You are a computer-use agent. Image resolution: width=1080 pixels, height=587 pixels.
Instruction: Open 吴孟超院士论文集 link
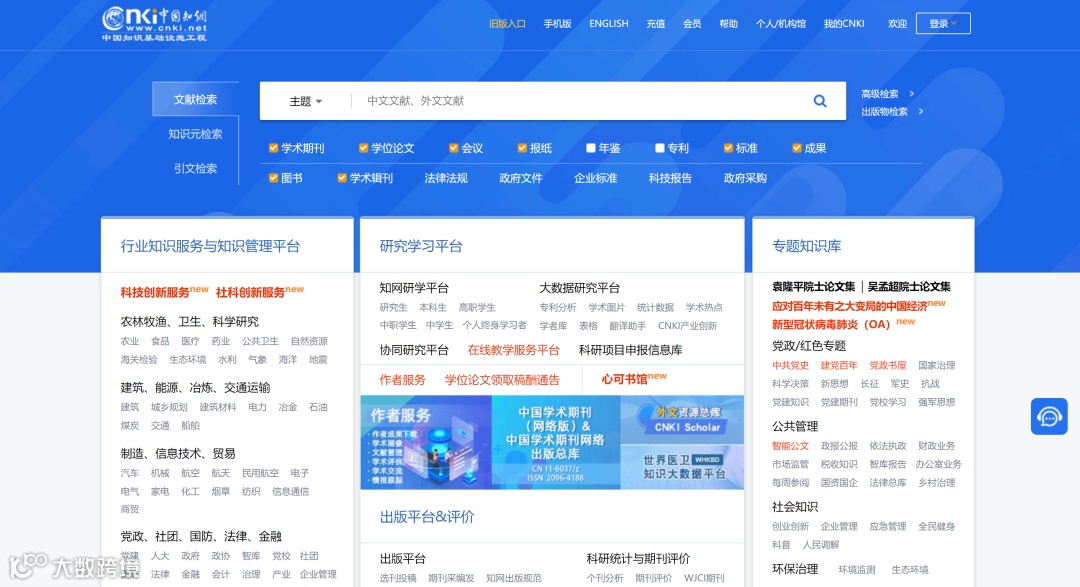coord(909,287)
